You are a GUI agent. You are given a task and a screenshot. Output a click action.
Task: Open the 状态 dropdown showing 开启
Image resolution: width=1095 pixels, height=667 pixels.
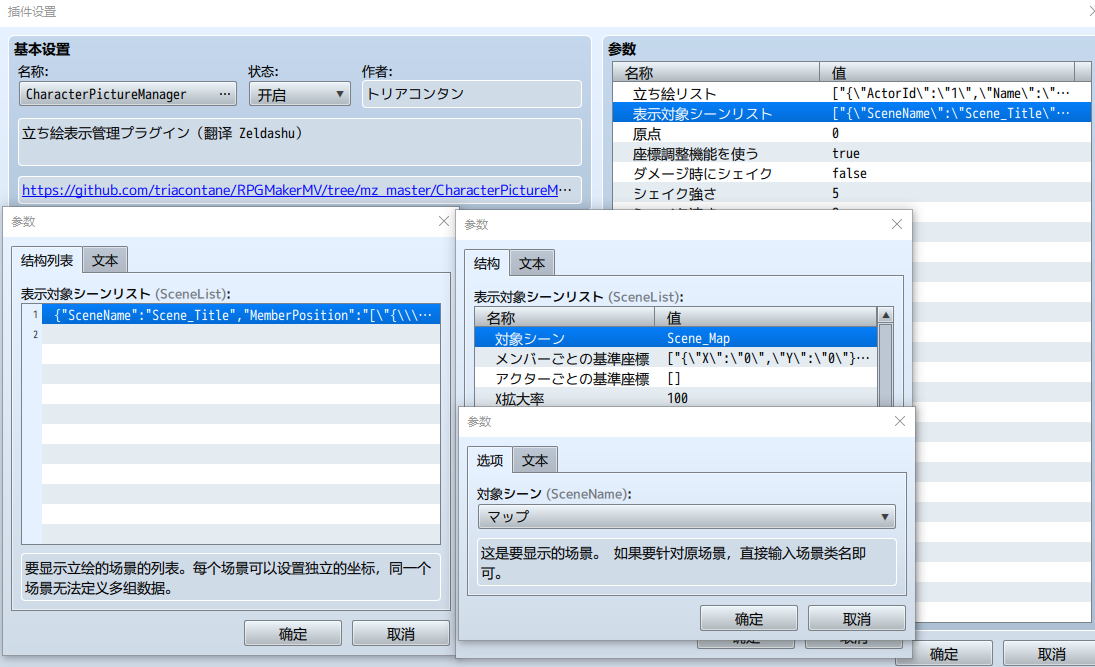(x=300, y=94)
